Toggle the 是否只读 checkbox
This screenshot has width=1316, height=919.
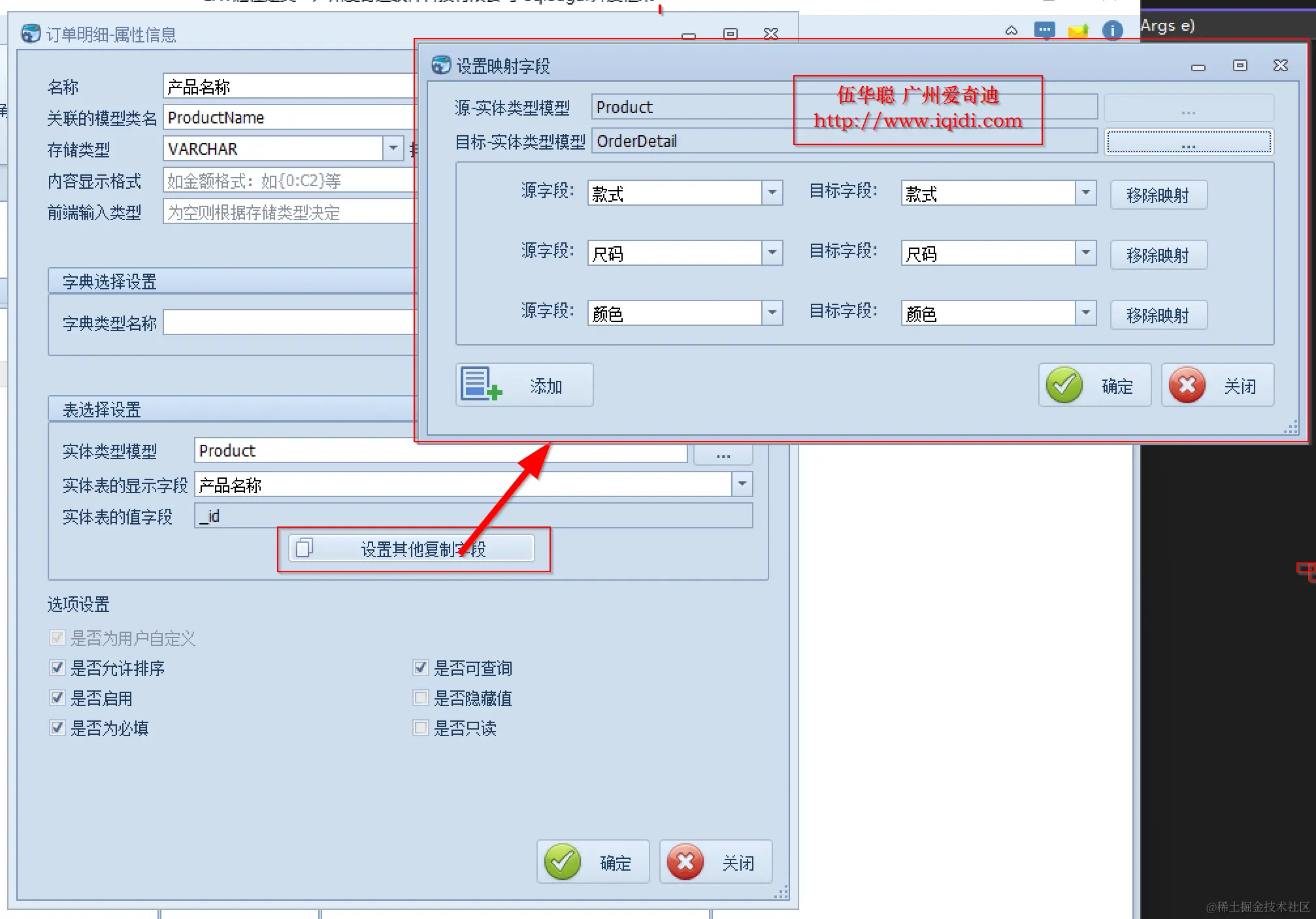click(421, 728)
